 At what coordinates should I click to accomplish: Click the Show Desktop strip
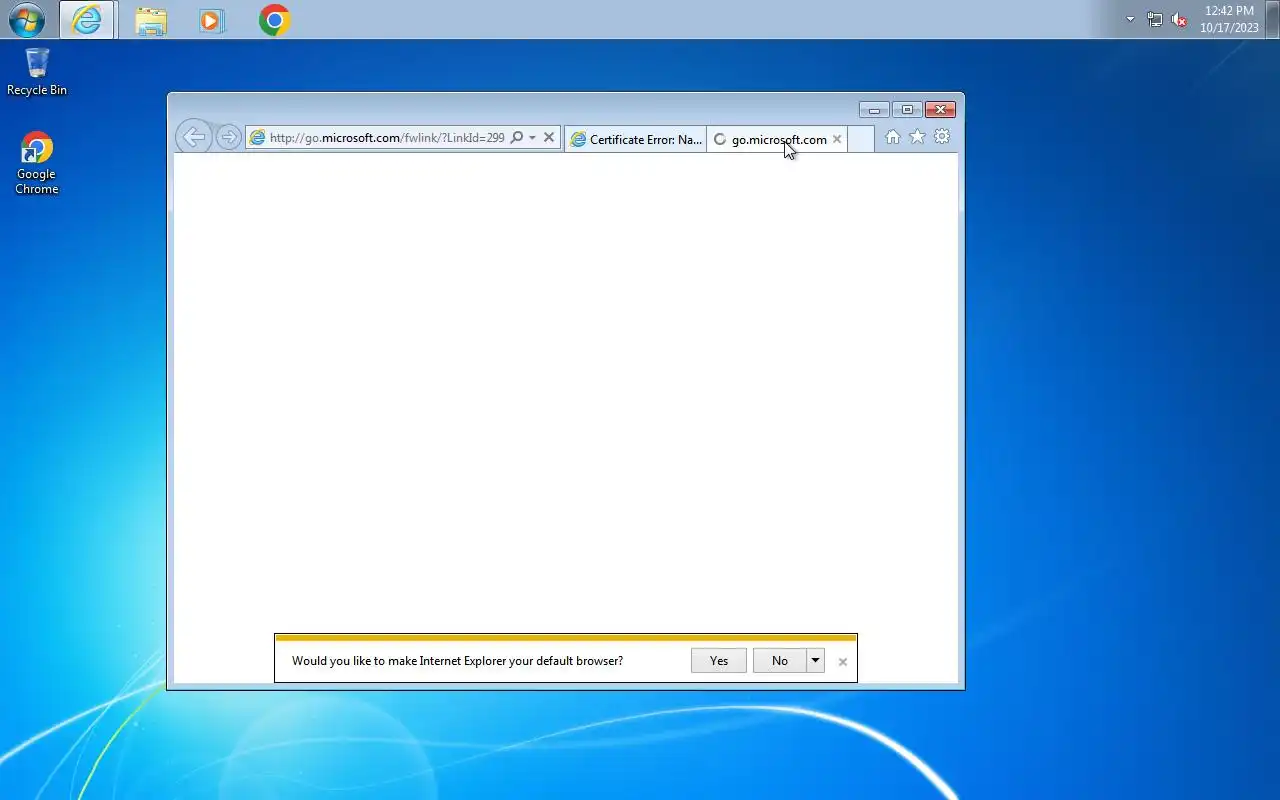(1272, 19)
